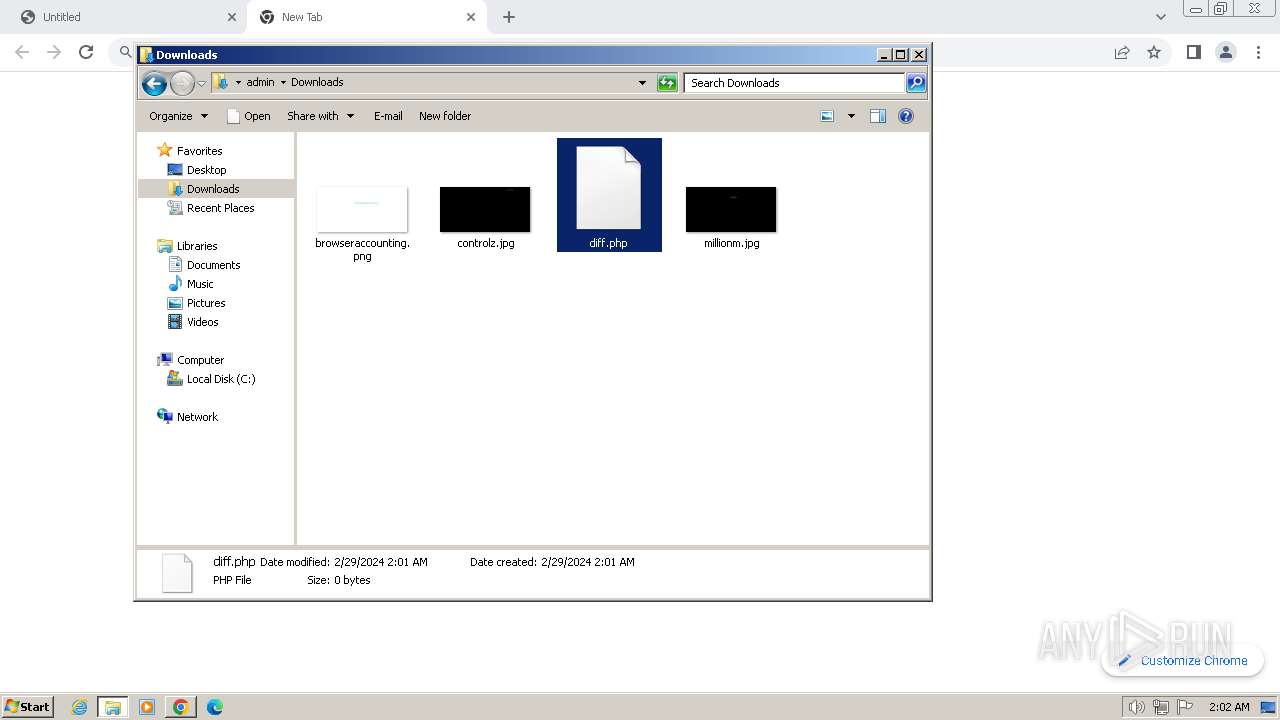Launch Internet Explorer from taskbar

[x=79, y=707]
